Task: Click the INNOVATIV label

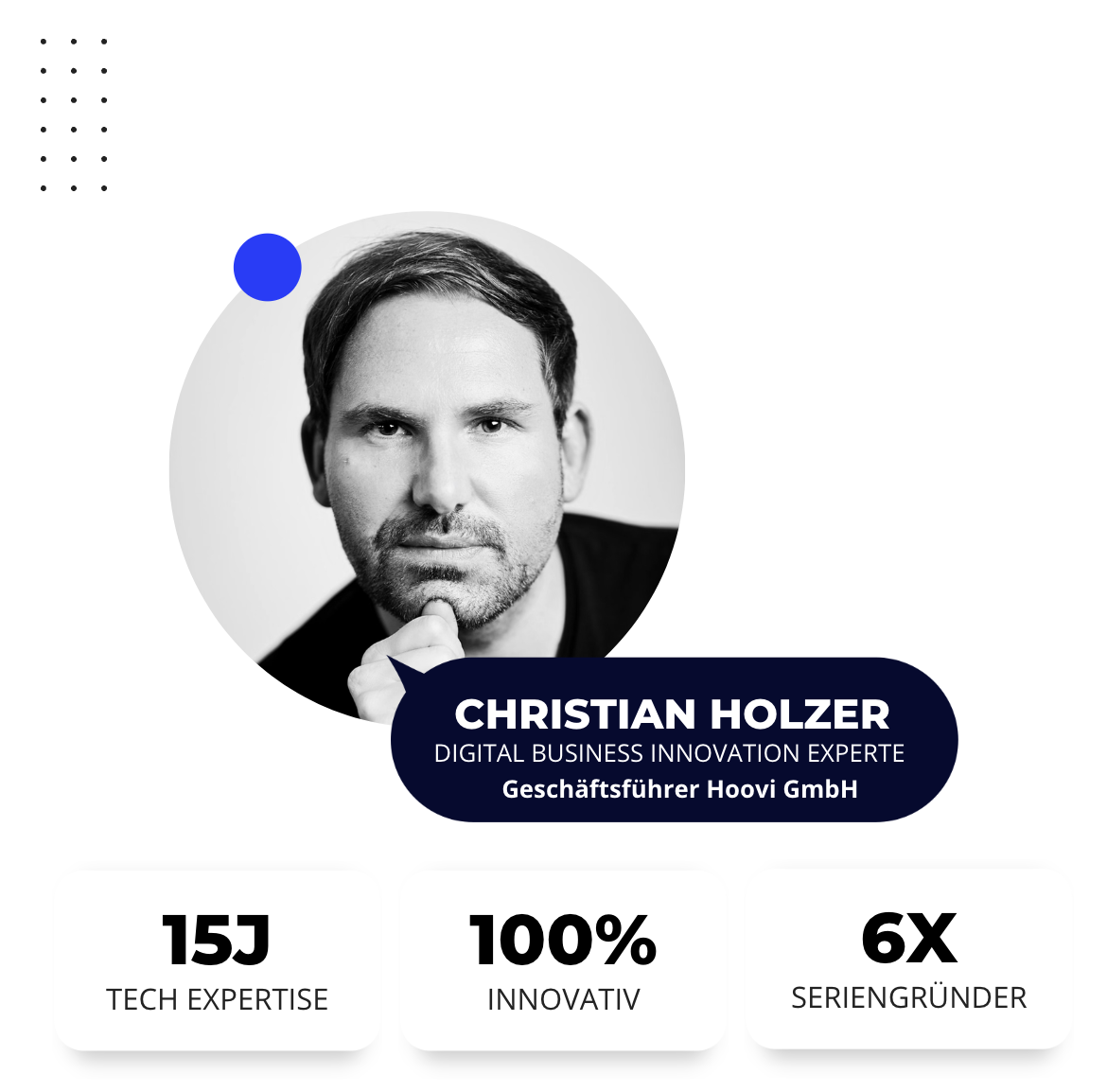Action: [563, 999]
